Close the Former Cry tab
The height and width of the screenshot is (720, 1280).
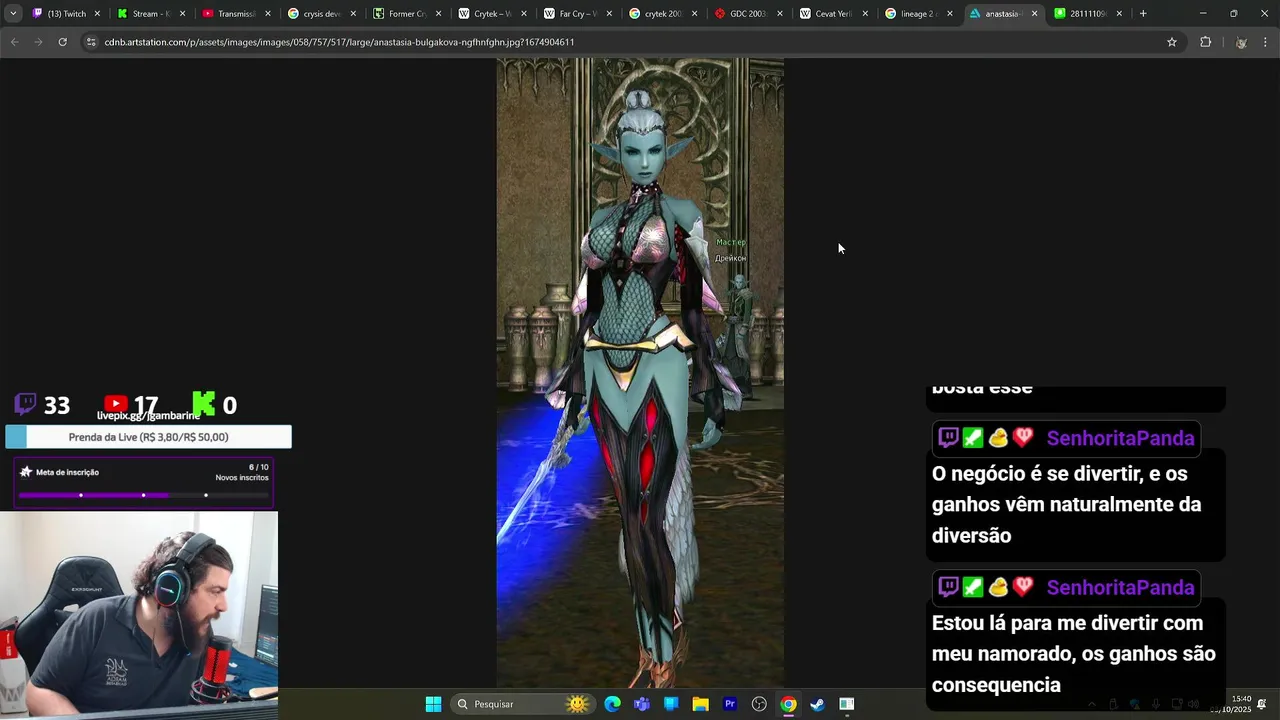coord(438,14)
